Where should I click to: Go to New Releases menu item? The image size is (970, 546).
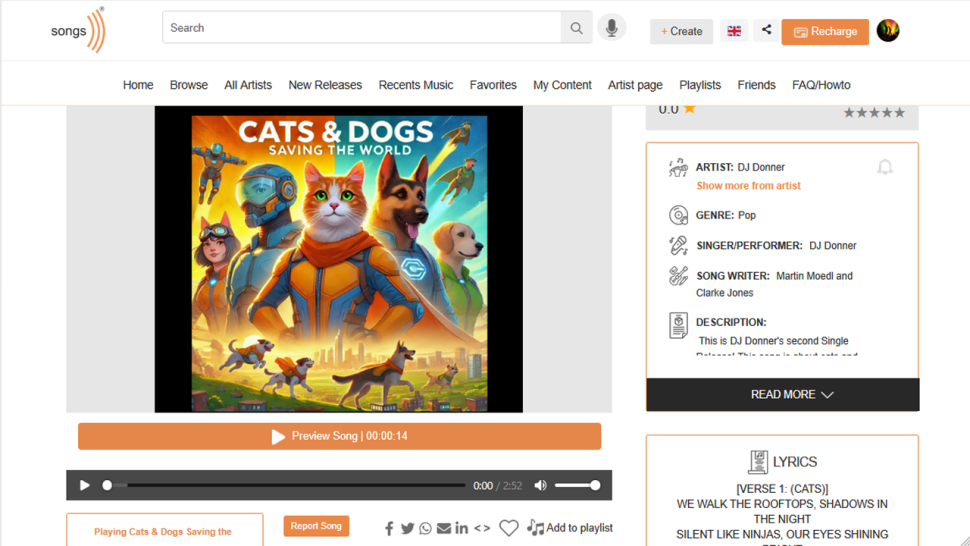point(325,85)
